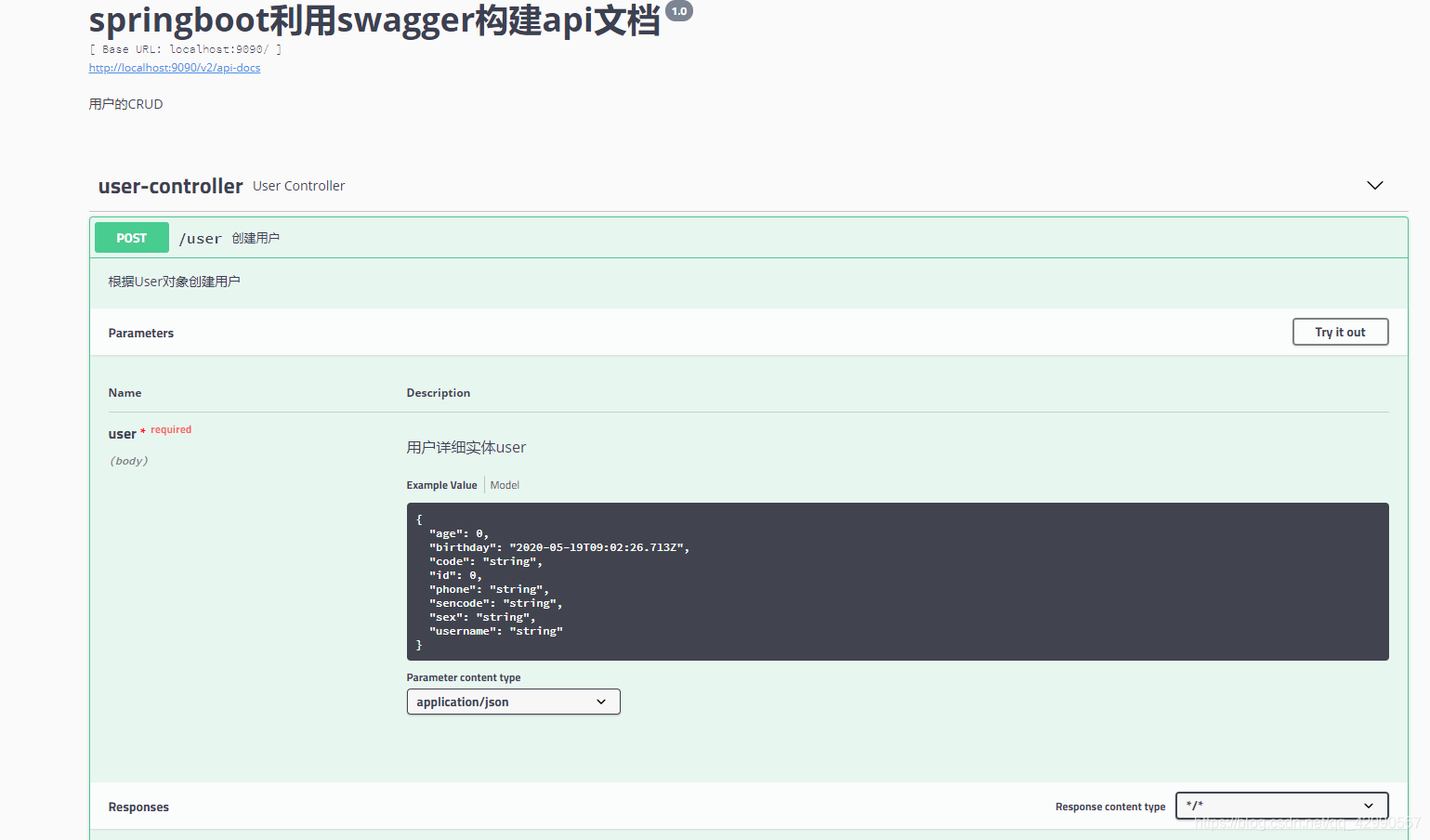Click the 创建用户 summary text
Screen dimensions: 1430x840
point(256,239)
